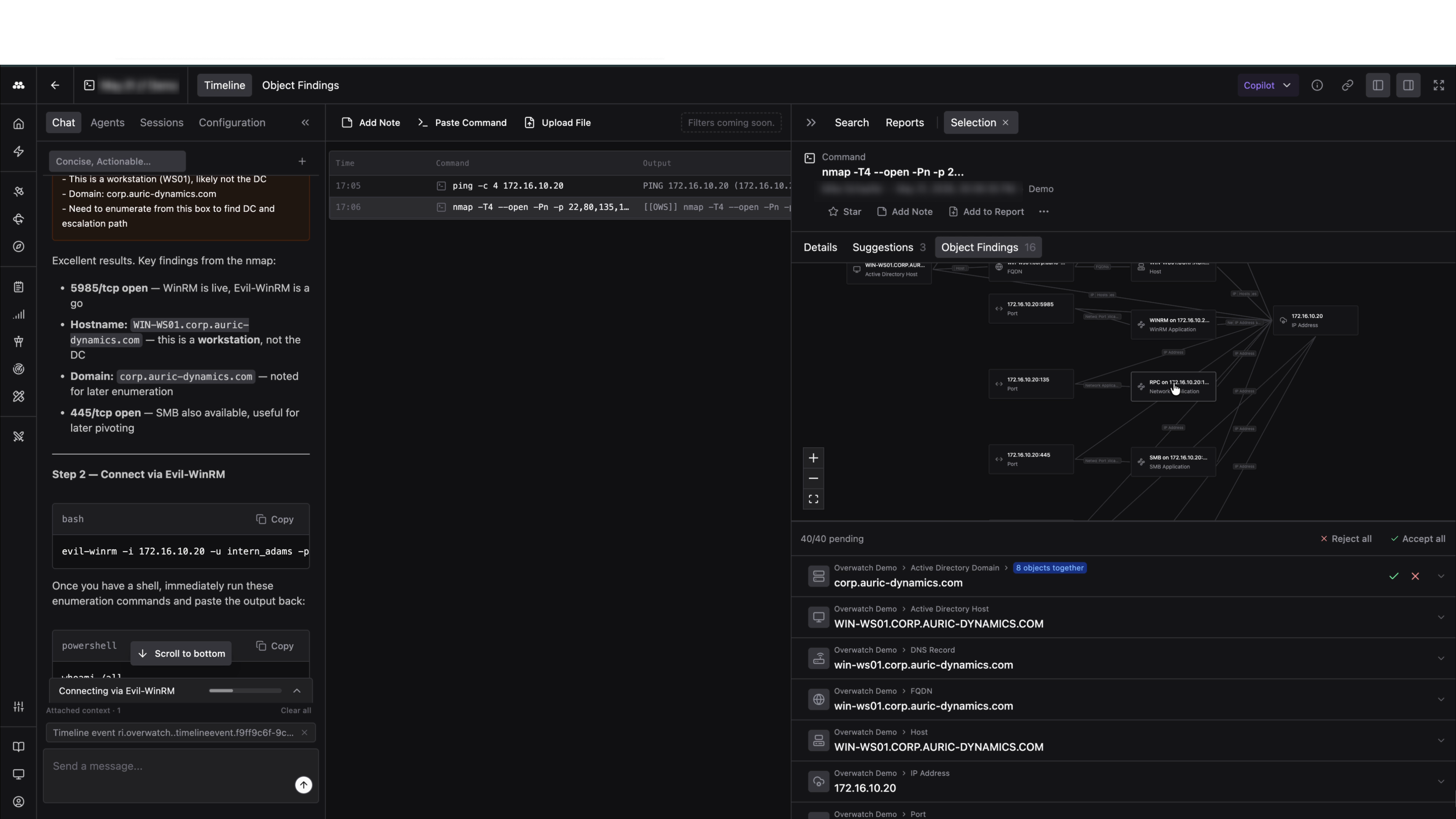This screenshot has height=819, width=1456.
Task: Switch to the Timeline tab
Action: pos(224,85)
